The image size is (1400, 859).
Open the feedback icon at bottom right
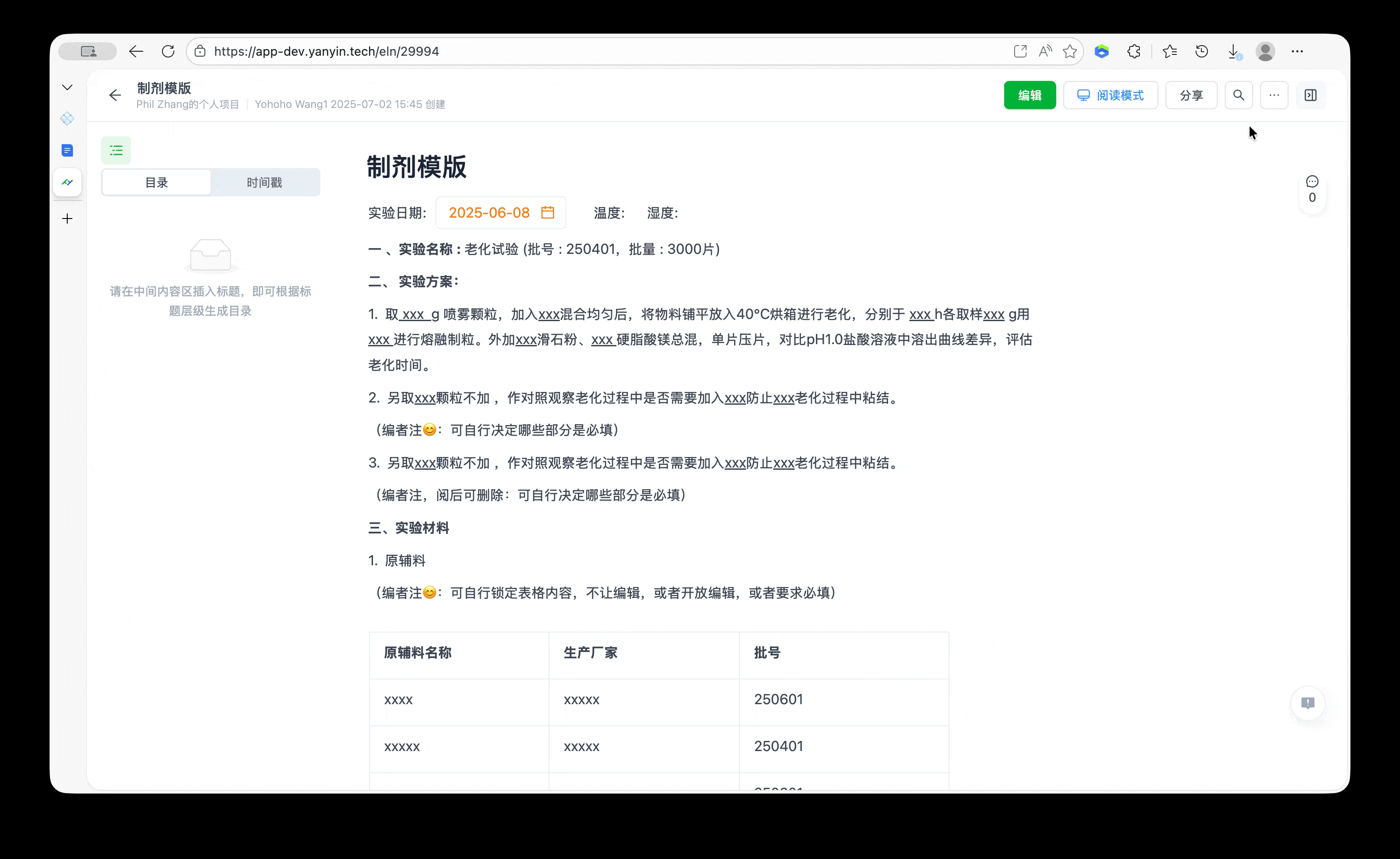(1308, 703)
